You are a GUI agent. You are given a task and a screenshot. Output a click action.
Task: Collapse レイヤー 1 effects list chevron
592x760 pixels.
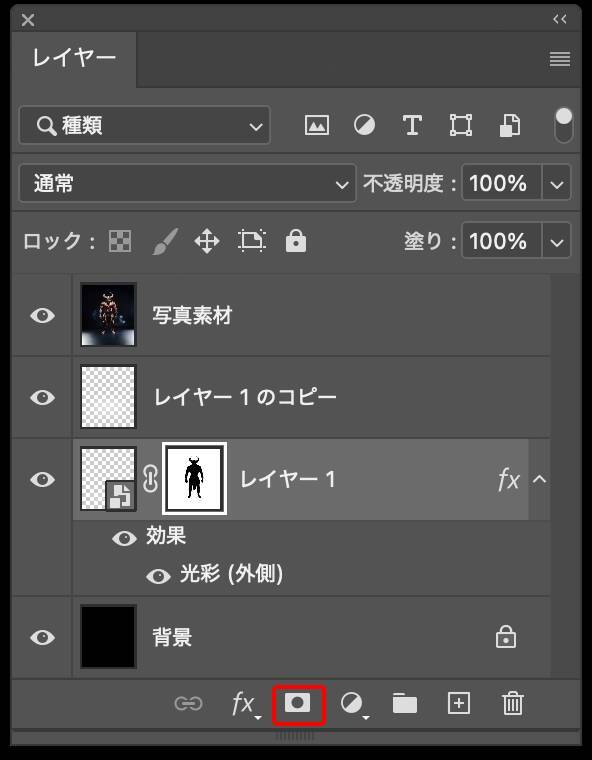[539, 480]
